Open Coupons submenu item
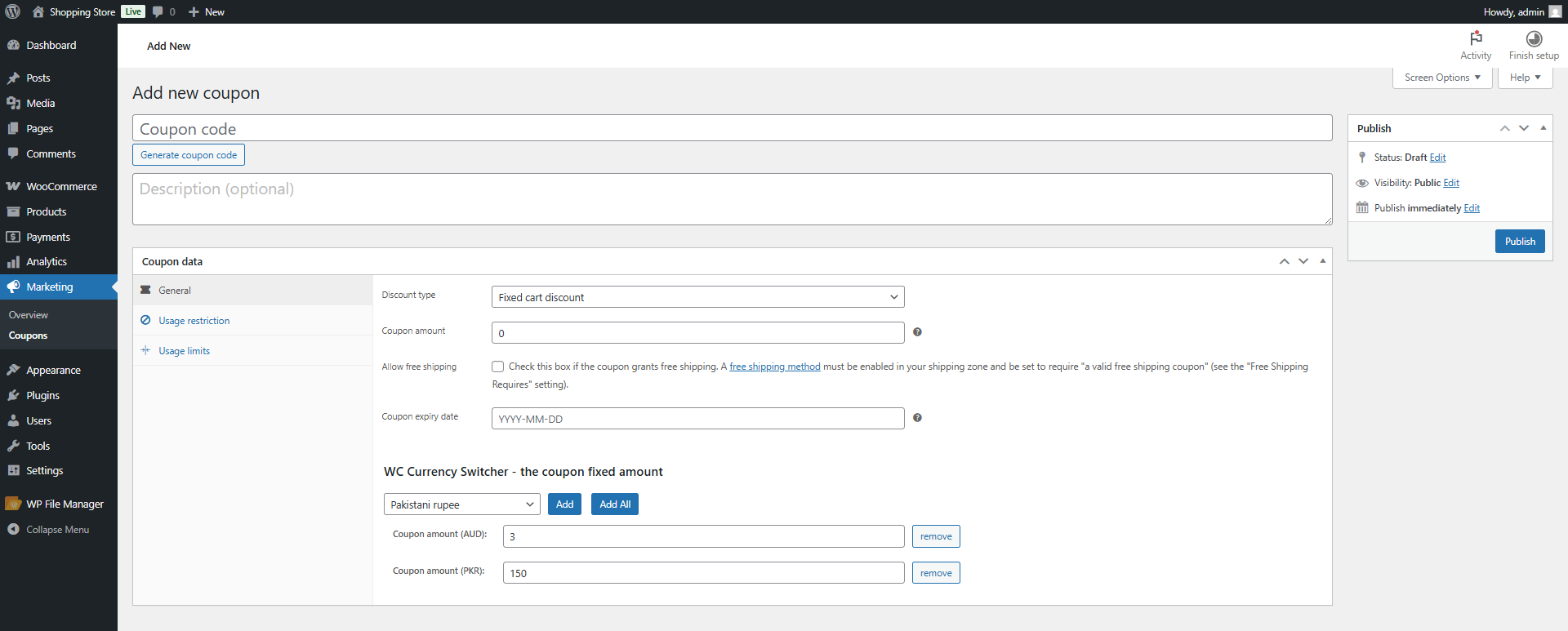Viewport: 1568px width, 631px height. [29, 335]
